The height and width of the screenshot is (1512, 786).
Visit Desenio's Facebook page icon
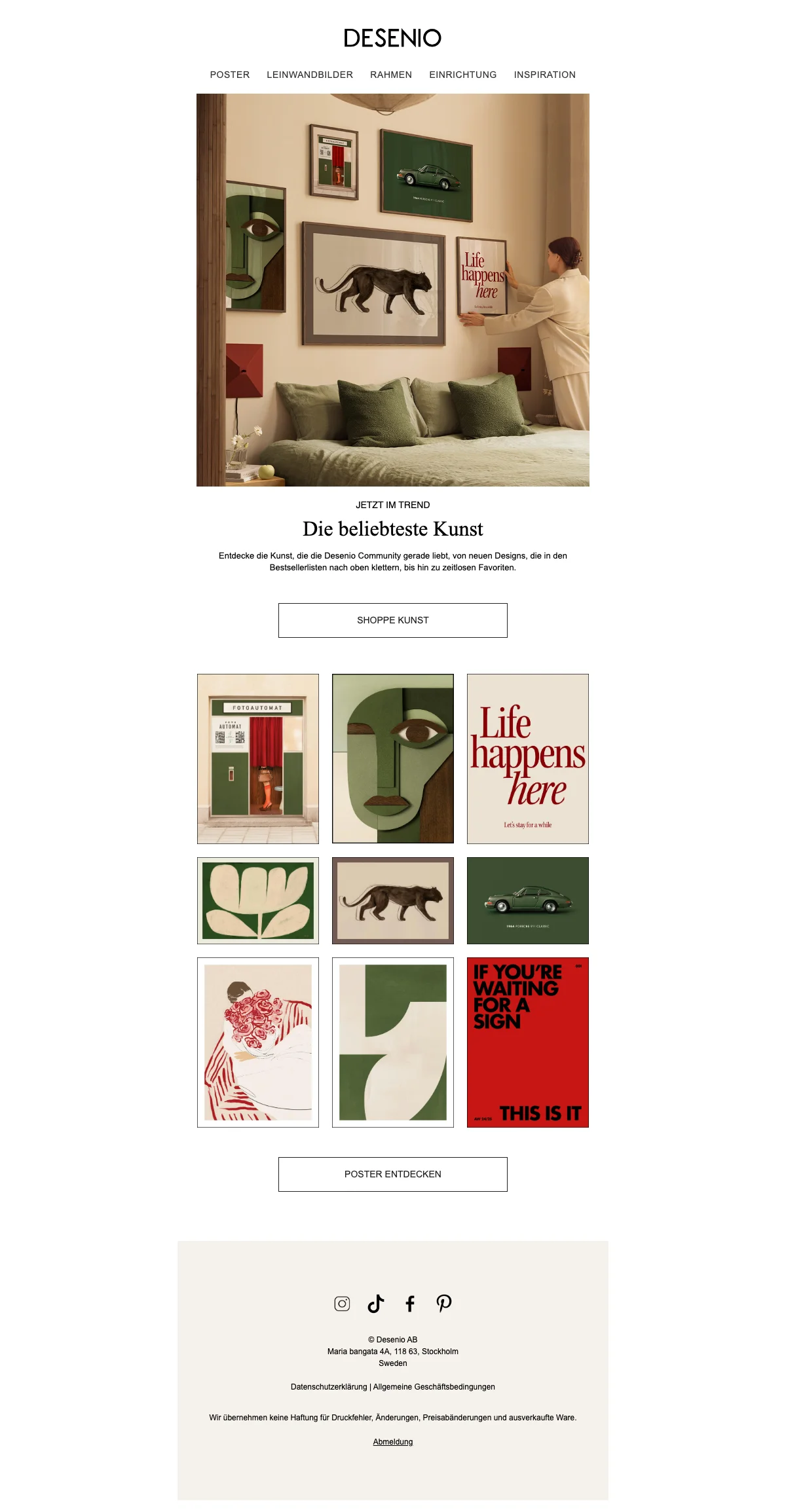pyautogui.click(x=410, y=1303)
